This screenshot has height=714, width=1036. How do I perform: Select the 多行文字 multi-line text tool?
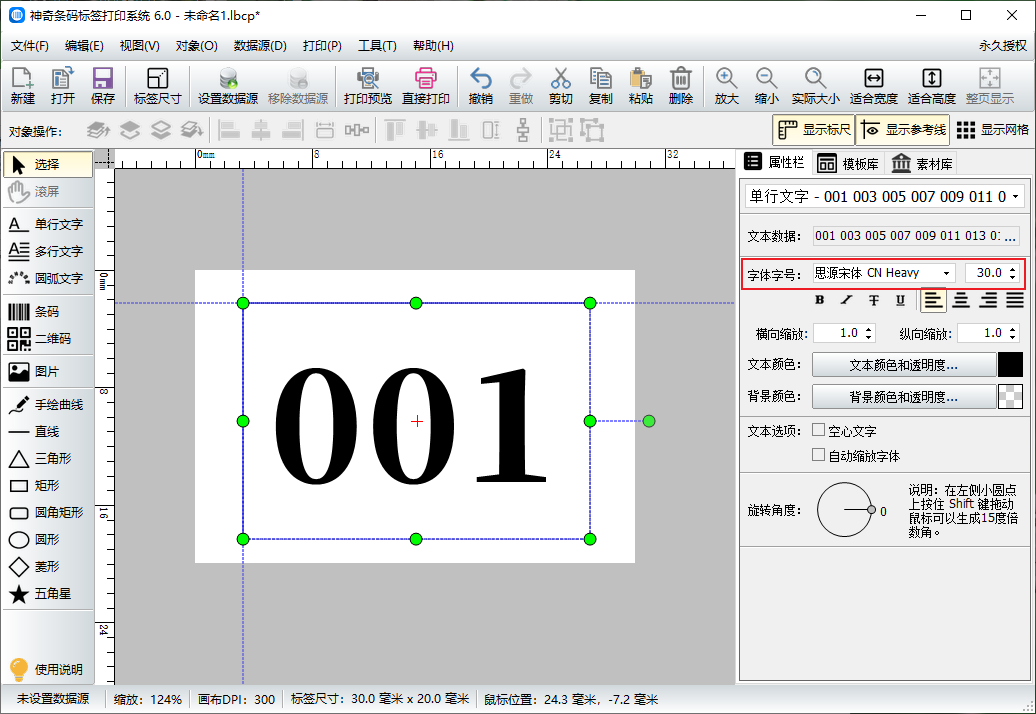47,252
